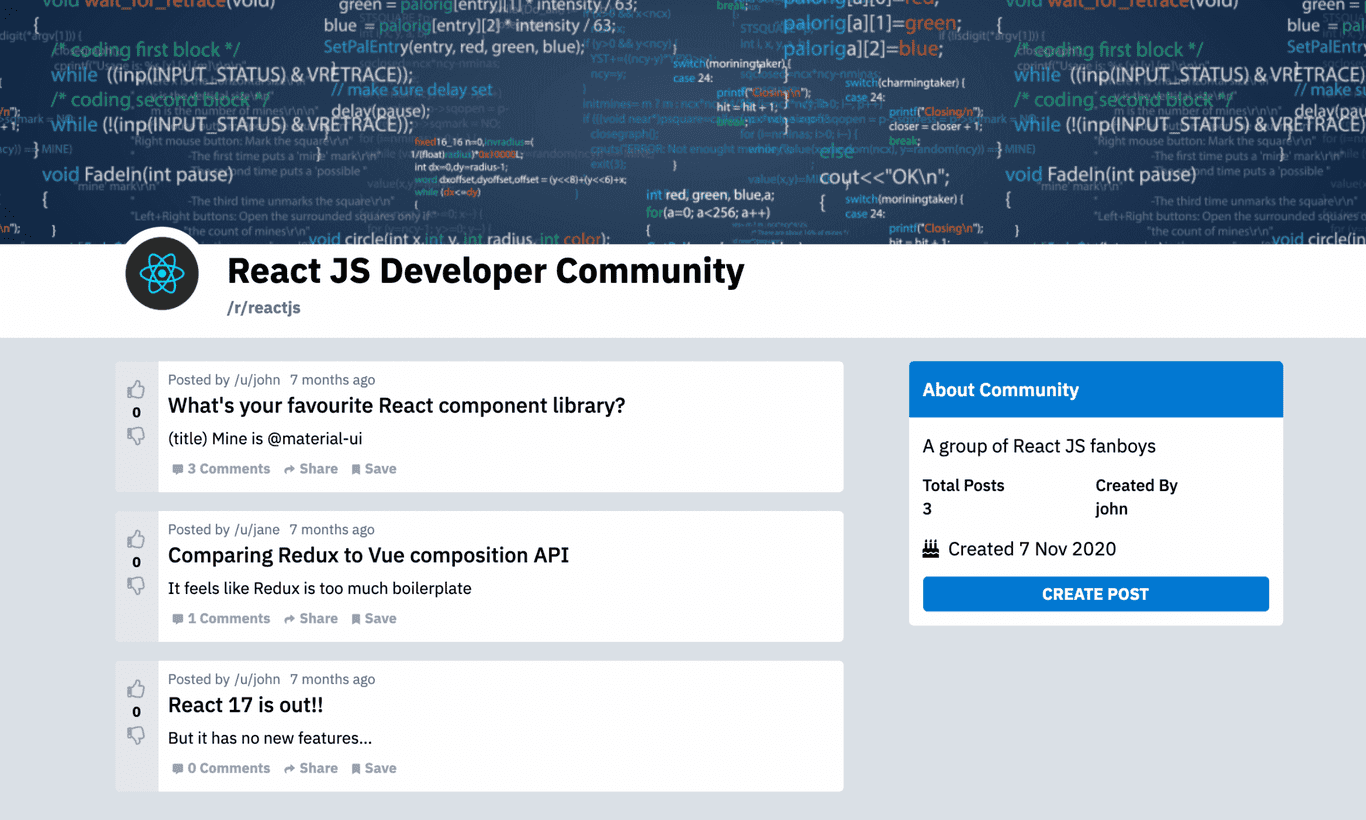Upvote the "React 17 is out!!" post
Screen dimensions: 1366x820
click(x=136, y=689)
